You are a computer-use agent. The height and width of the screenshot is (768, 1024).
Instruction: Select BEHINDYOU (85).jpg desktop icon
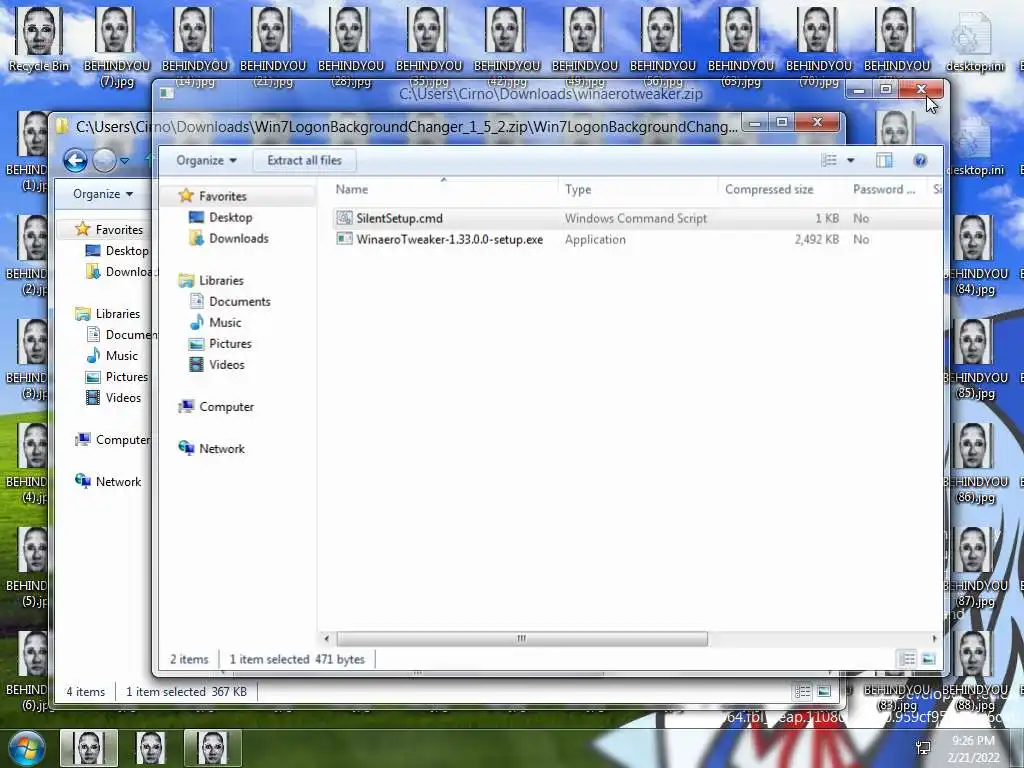pos(976,359)
